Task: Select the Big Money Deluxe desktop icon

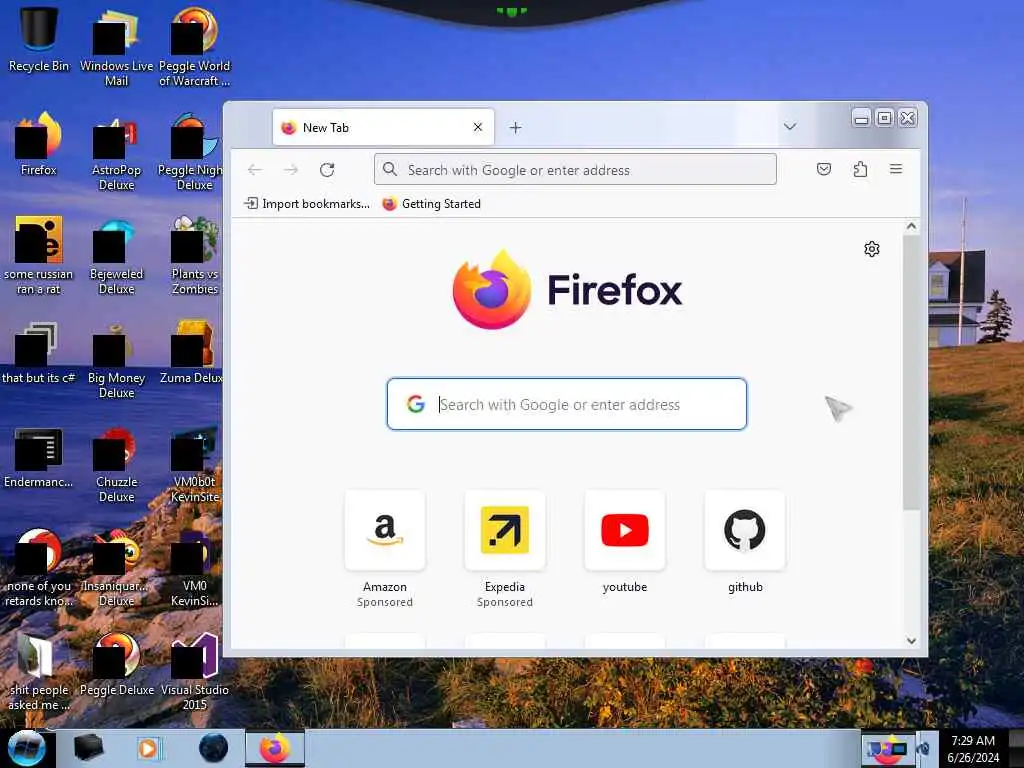Action: (x=116, y=359)
